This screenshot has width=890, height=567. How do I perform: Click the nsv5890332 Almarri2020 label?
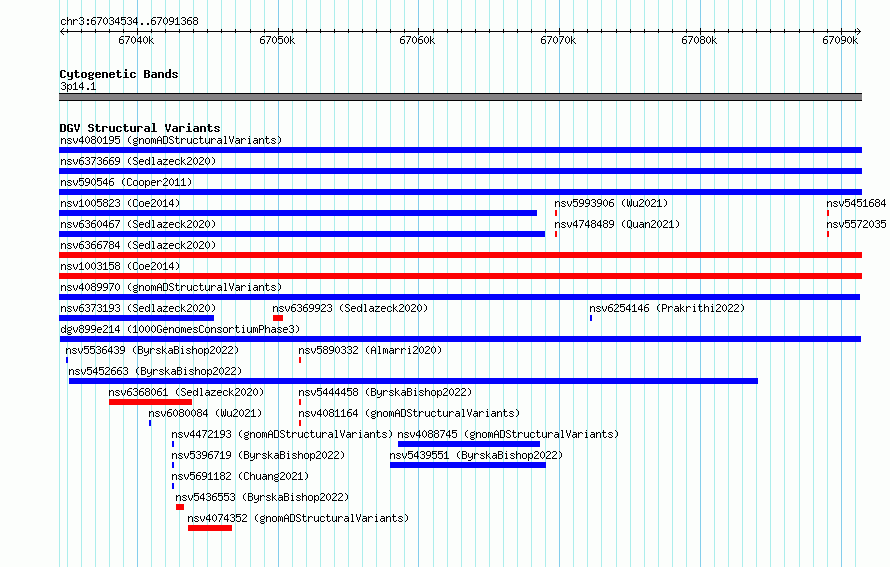point(370,350)
